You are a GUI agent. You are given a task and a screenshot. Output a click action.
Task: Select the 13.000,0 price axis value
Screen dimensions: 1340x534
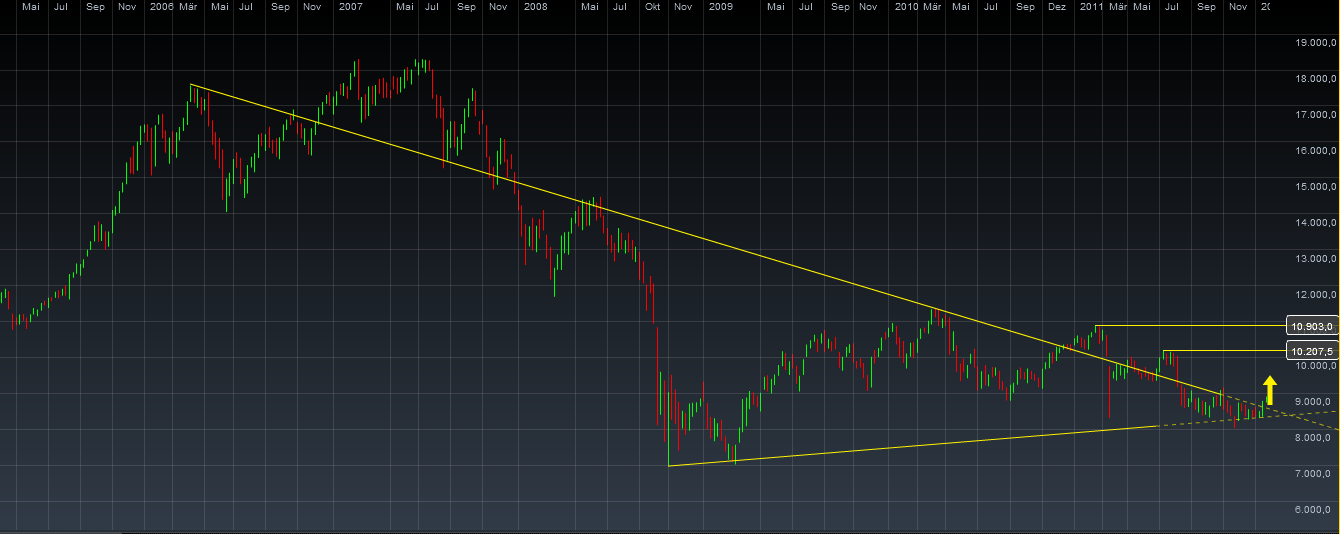[1316, 259]
